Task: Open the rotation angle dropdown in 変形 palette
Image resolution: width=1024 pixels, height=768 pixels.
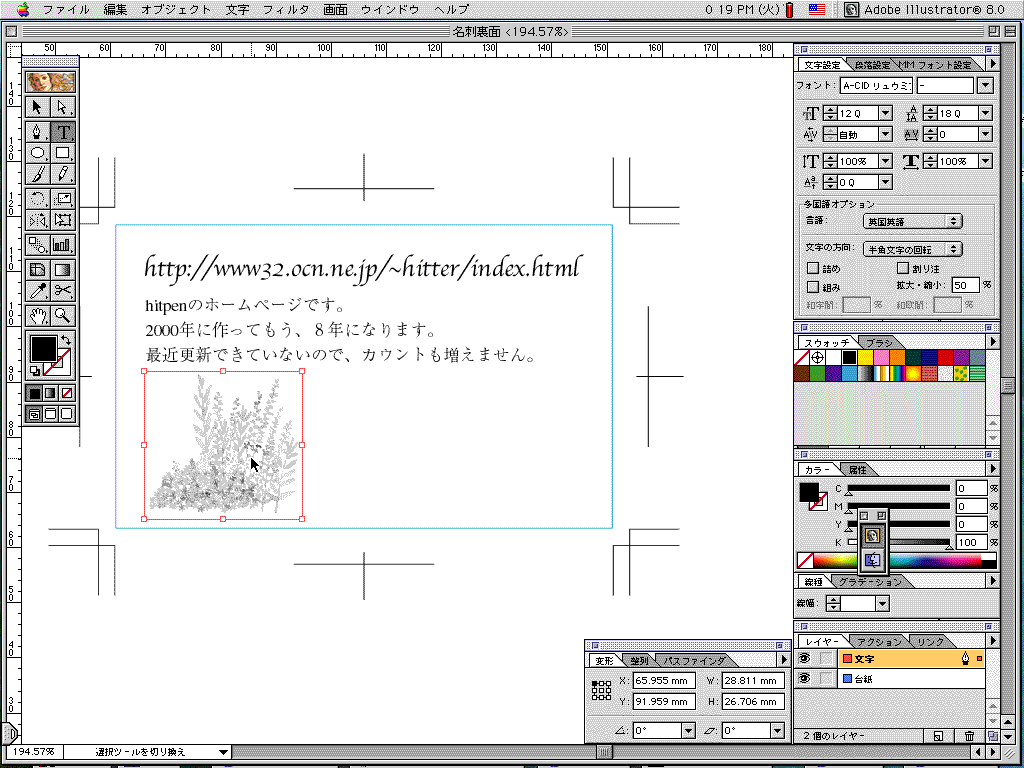Action: (x=688, y=730)
